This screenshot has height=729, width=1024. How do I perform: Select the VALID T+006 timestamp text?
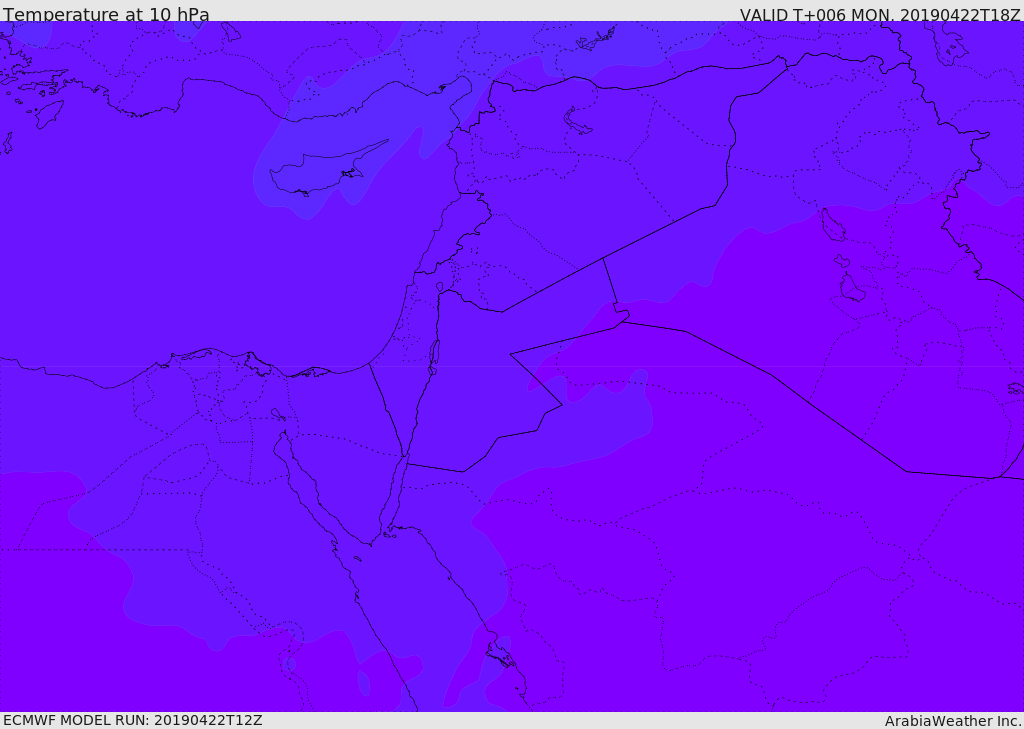880,15
